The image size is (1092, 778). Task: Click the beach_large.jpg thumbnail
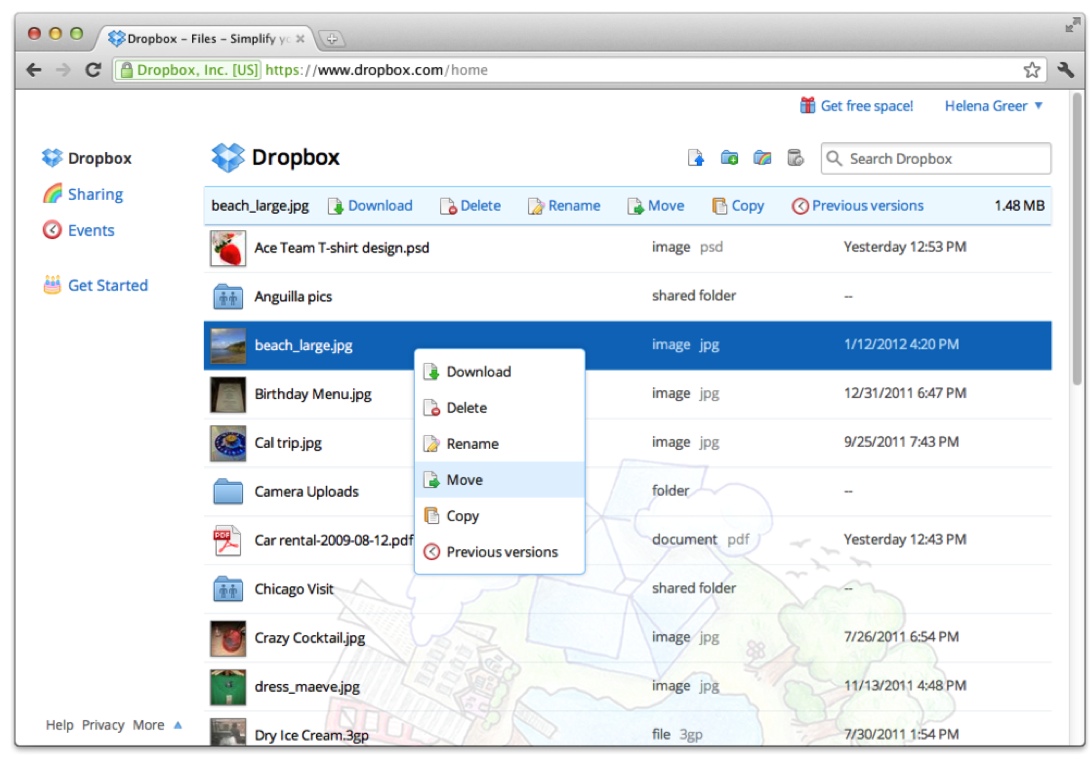point(228,346)
